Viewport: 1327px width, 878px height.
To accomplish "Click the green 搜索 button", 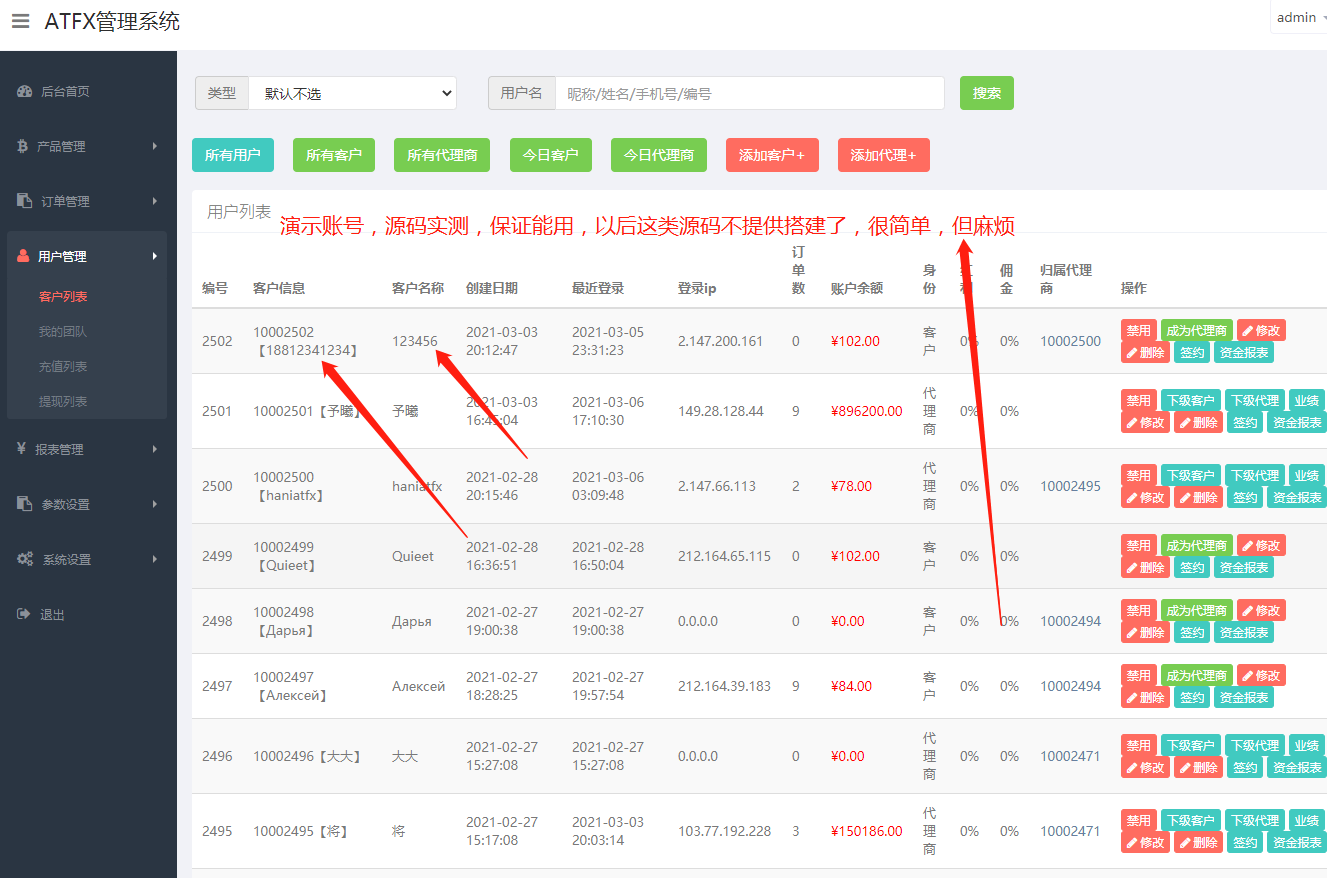I will [x=987, y=93].
